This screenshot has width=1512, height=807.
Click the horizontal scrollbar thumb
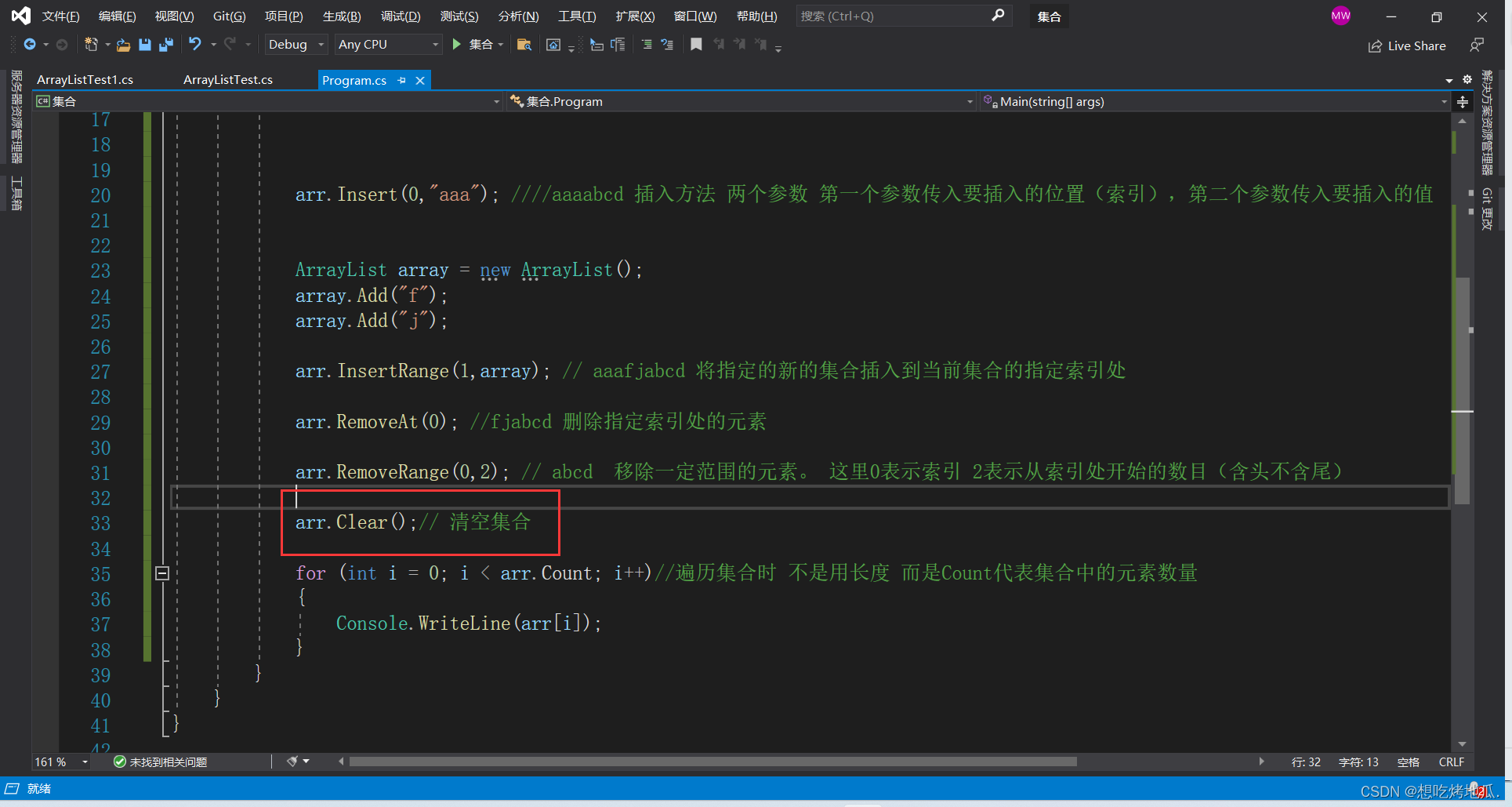tap(712, 762)
